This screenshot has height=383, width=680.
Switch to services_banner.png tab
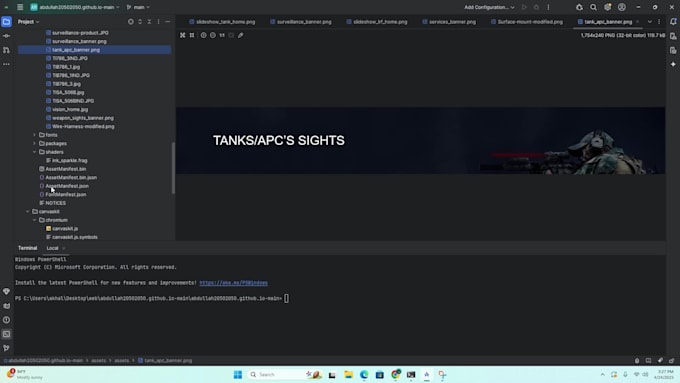click(449, 22)
